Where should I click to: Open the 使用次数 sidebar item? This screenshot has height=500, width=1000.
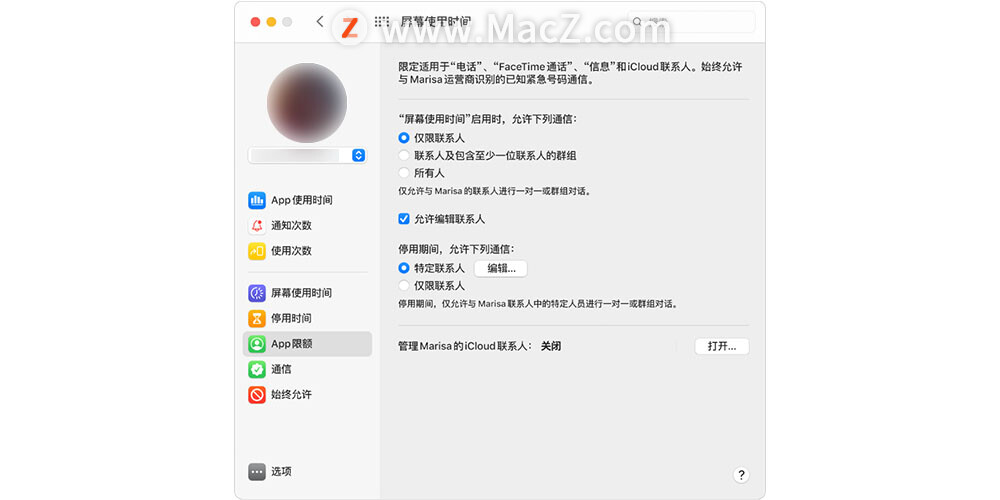point(307,251)
